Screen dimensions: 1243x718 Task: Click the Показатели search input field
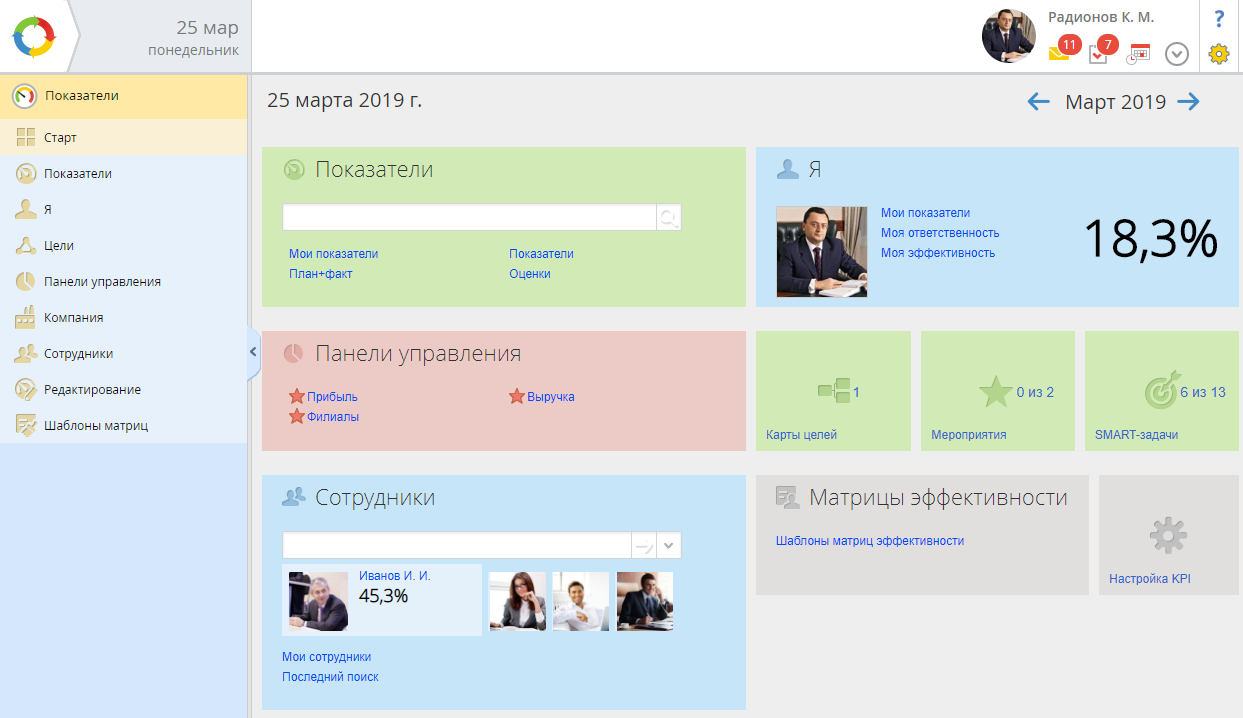tap(468, 218)
